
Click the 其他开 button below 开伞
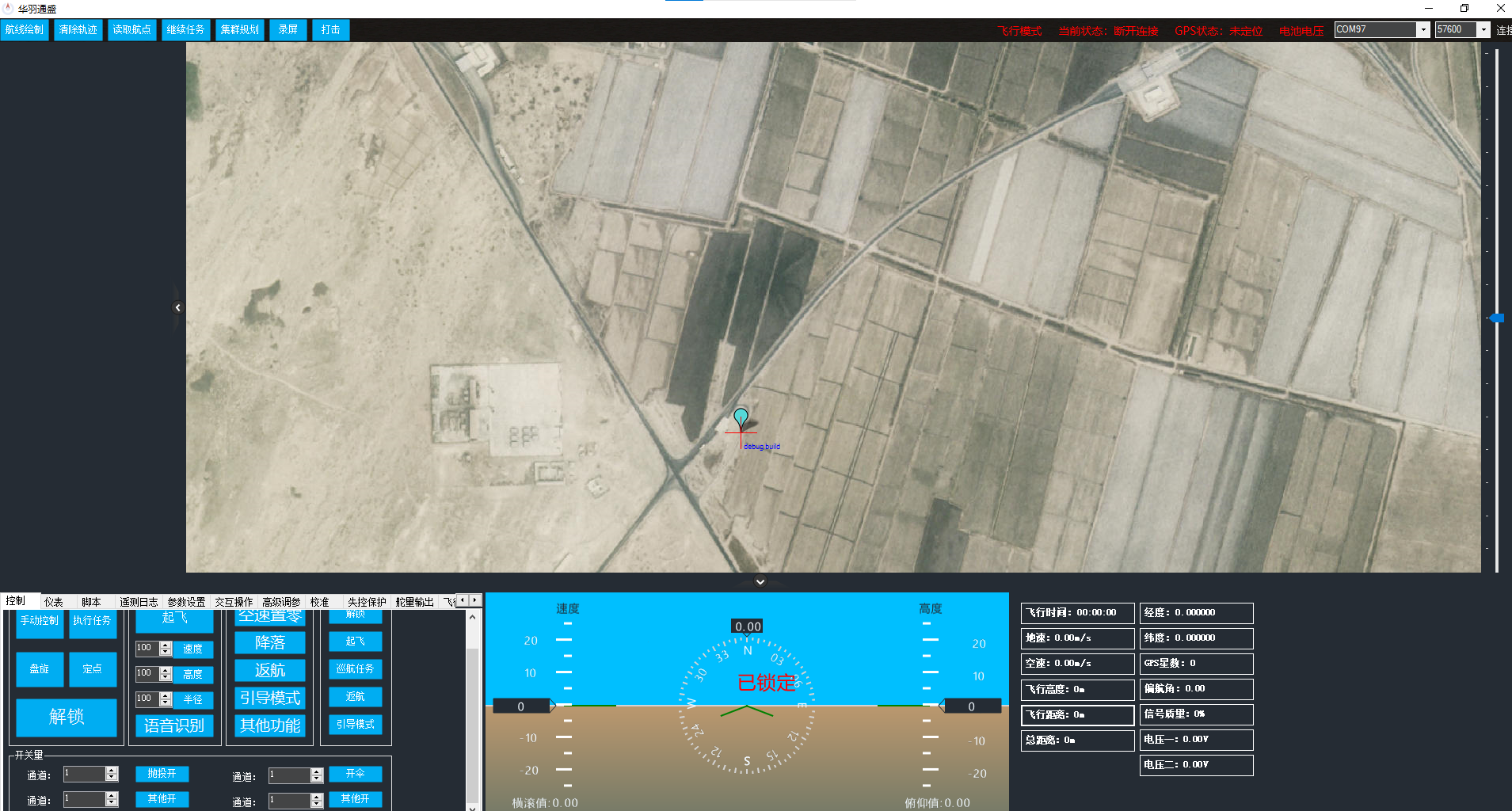[x=356, y=798]
